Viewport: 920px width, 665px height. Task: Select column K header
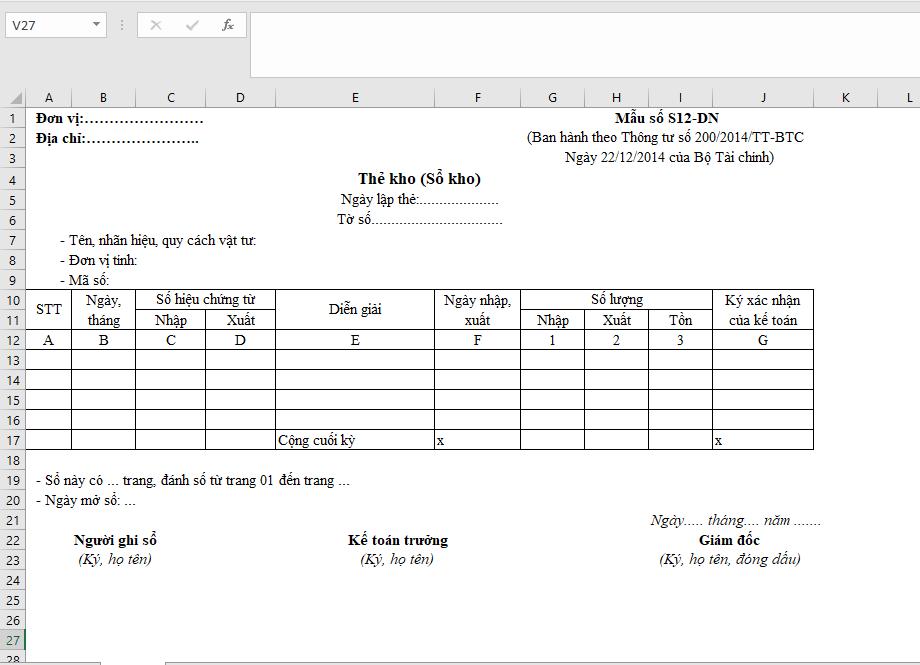[x=844, y=97]
